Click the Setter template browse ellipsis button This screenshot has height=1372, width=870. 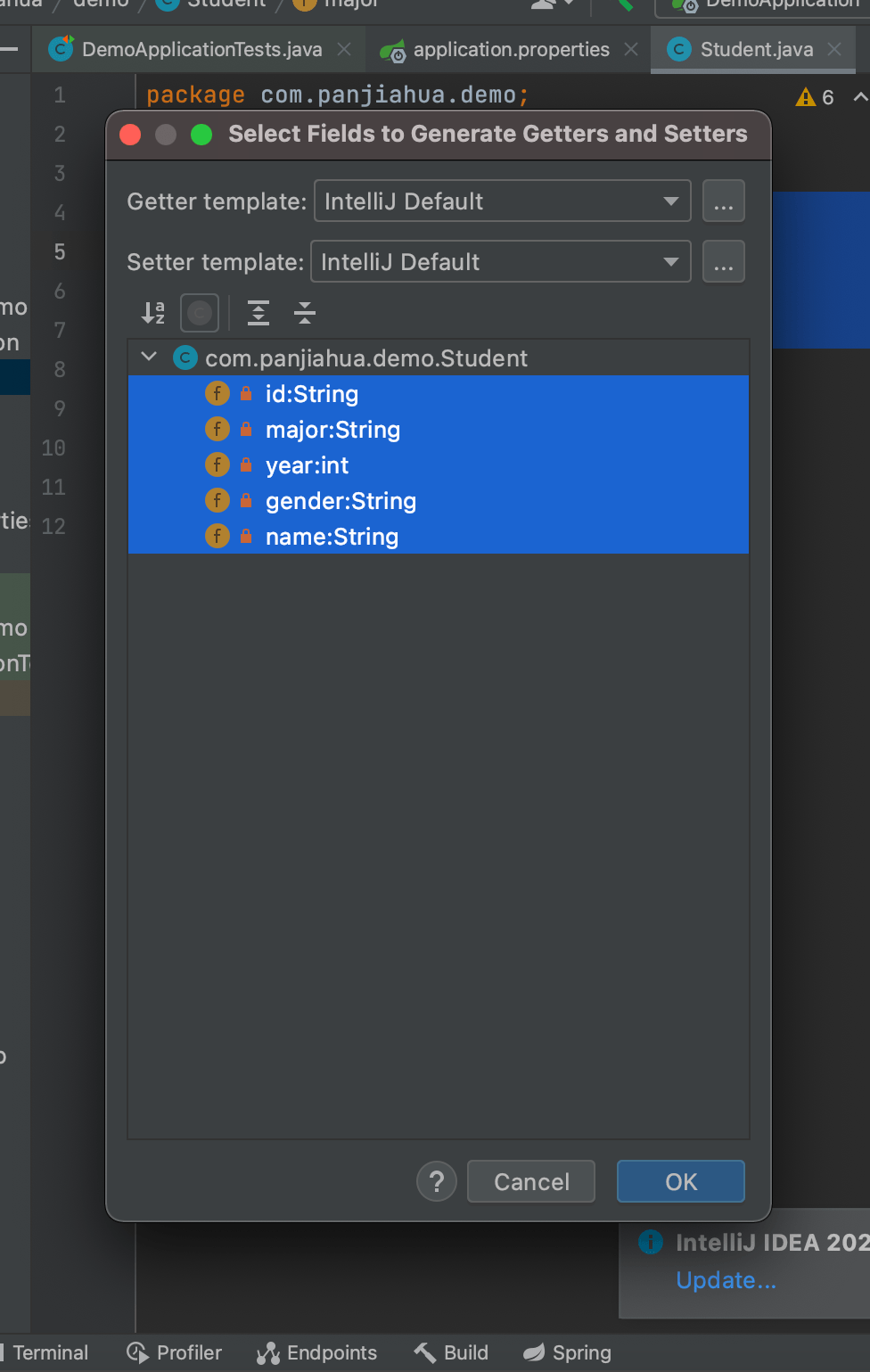(723, 262)
